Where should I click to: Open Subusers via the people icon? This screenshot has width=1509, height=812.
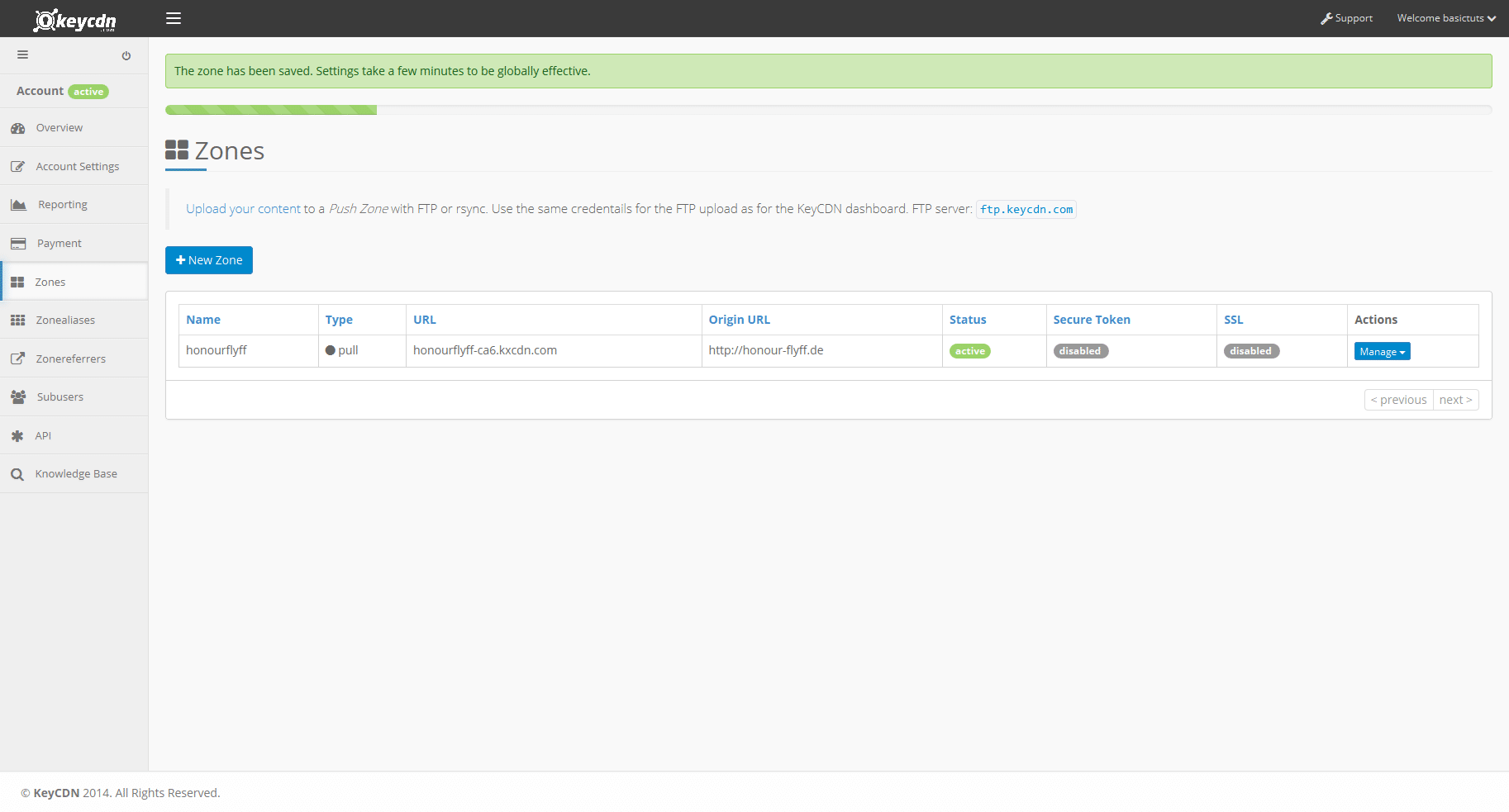point(18,397)
